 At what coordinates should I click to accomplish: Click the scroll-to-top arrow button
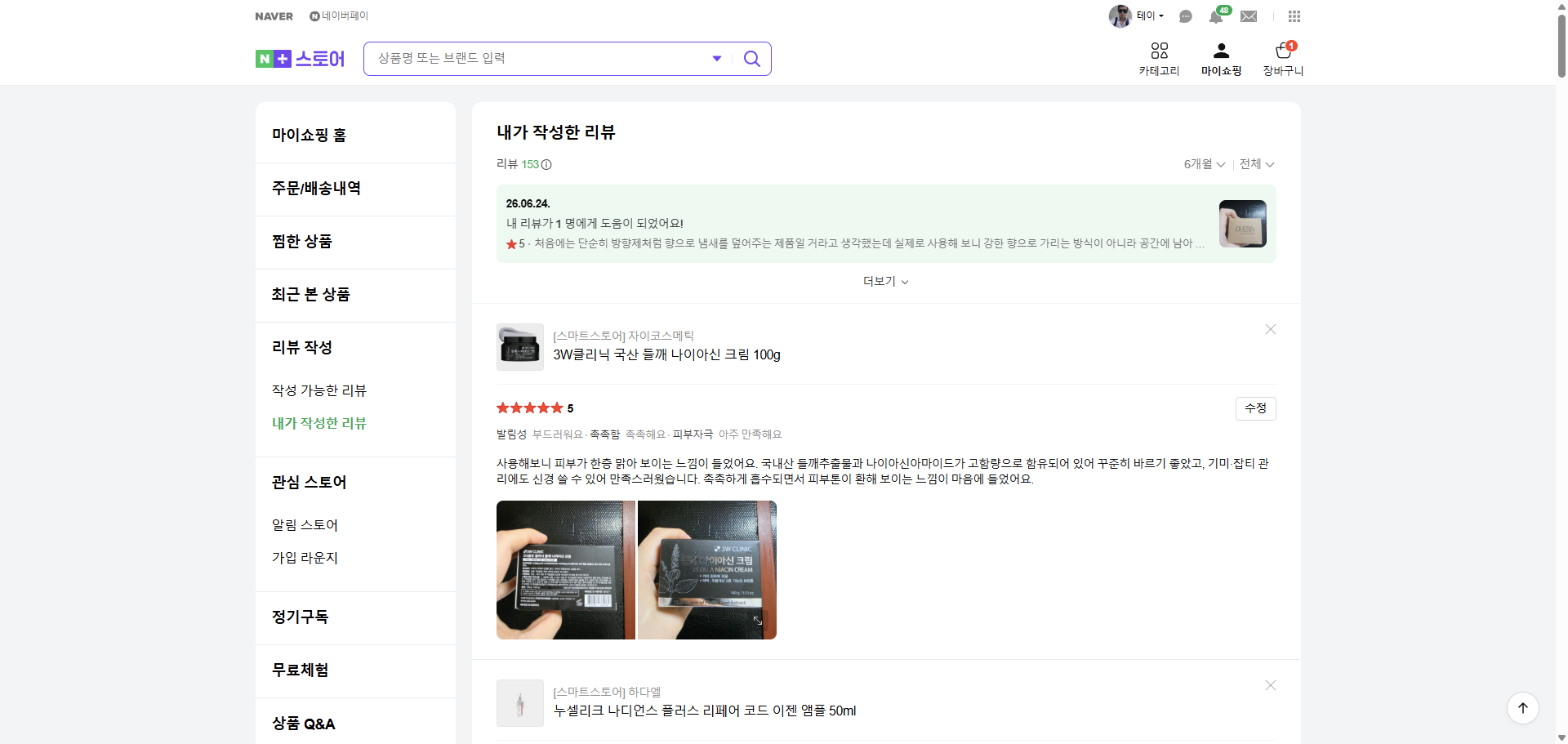1523,708
